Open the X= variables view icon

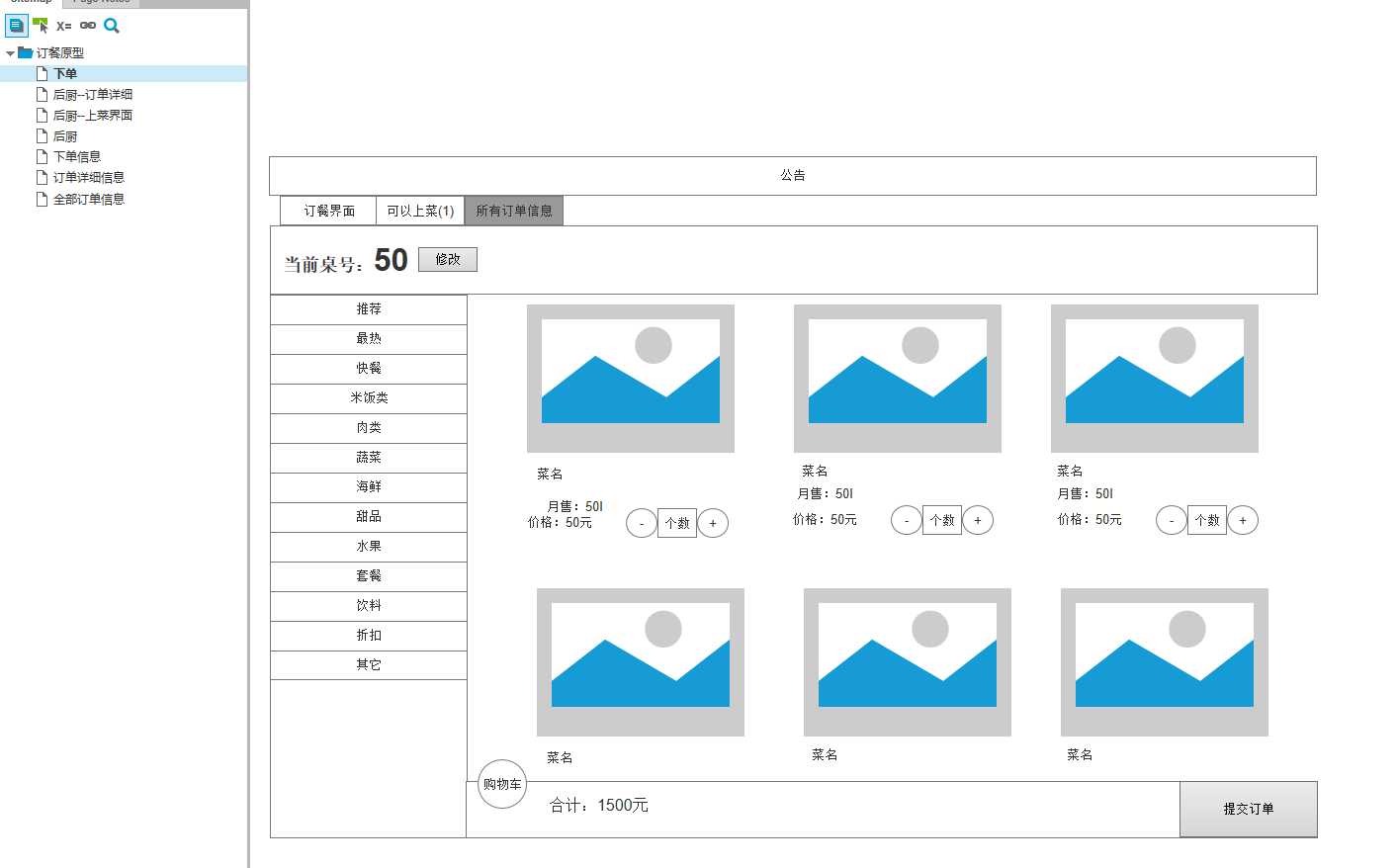pyautogui.click(x=64, y=26)
